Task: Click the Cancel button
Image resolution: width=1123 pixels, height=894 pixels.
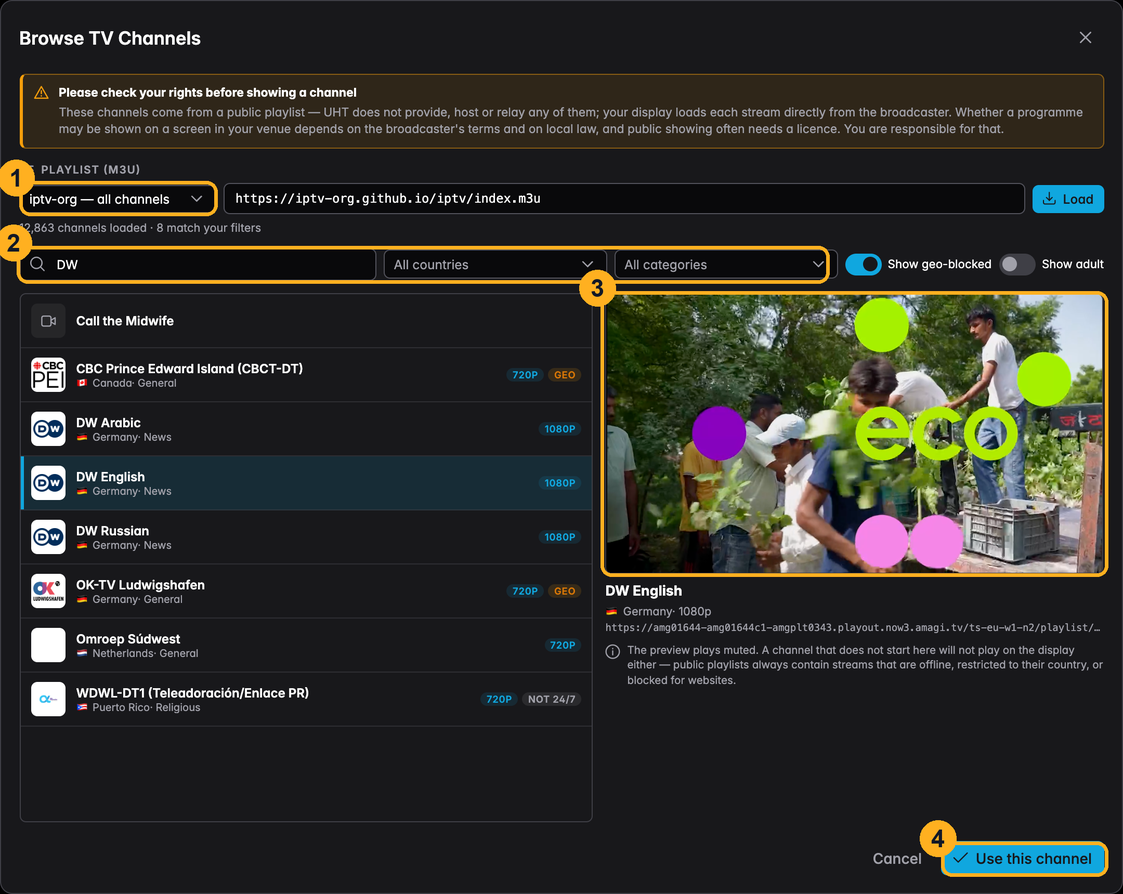Action: [897, 858]
